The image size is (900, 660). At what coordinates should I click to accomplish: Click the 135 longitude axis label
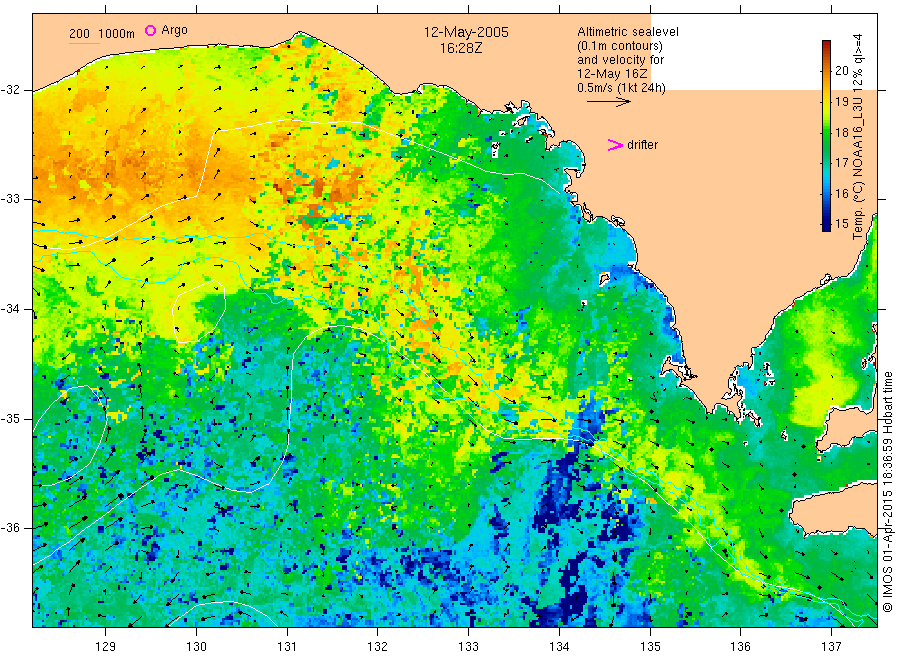[x=650, y=647]
